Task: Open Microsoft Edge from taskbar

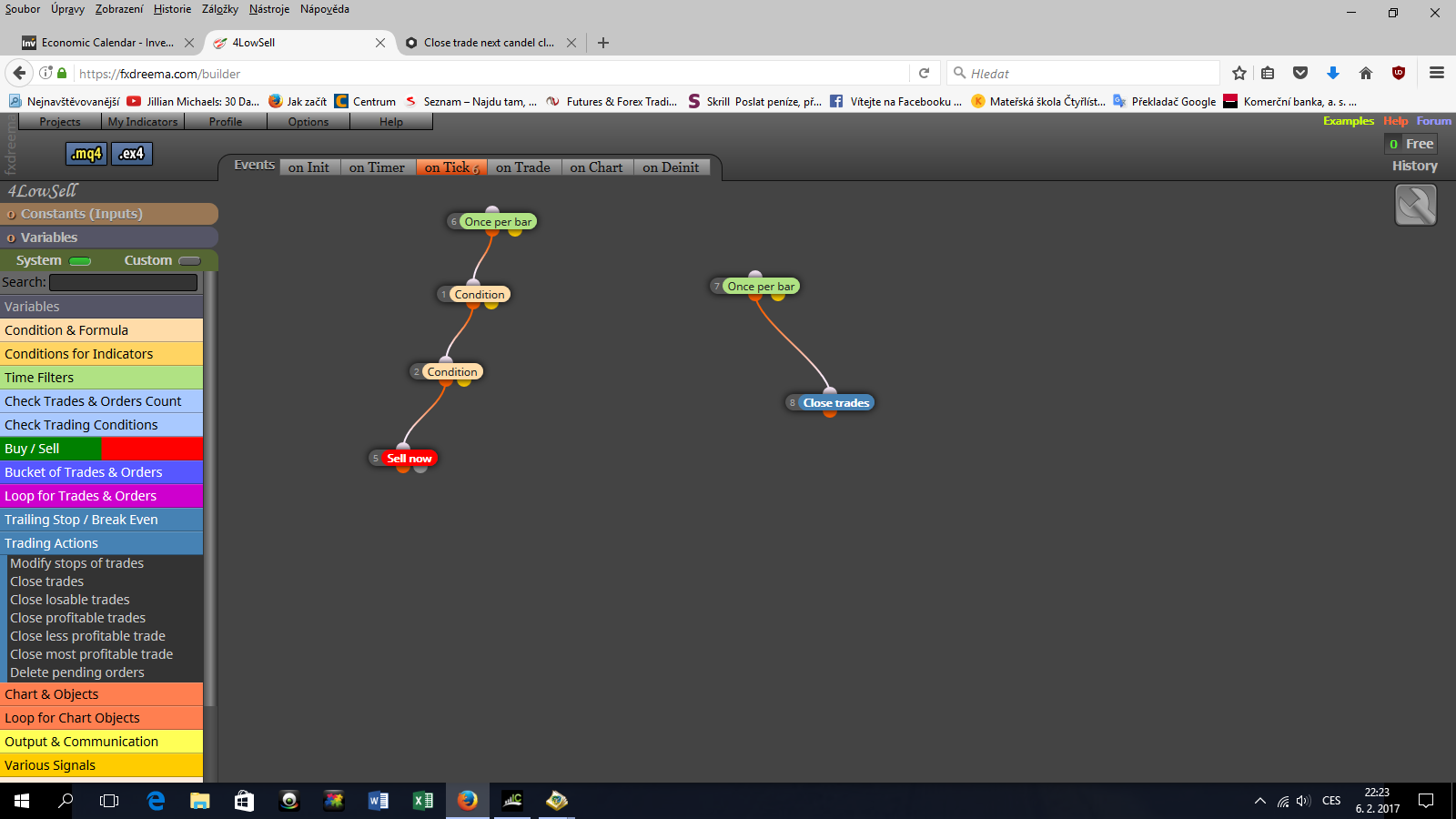Action: tap(156, 801)
